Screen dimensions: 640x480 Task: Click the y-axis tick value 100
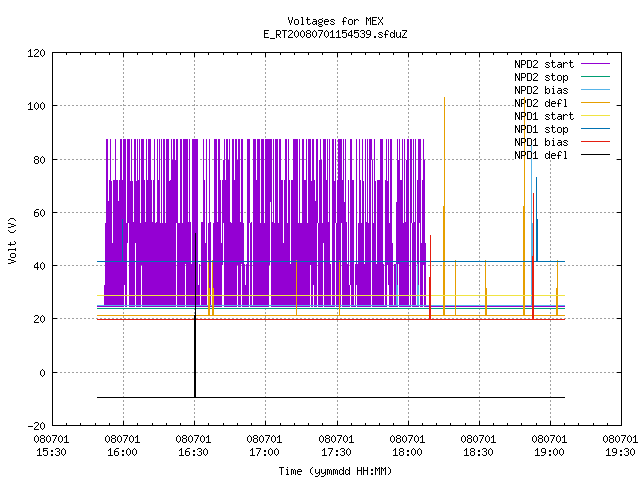tap(36, 106)
